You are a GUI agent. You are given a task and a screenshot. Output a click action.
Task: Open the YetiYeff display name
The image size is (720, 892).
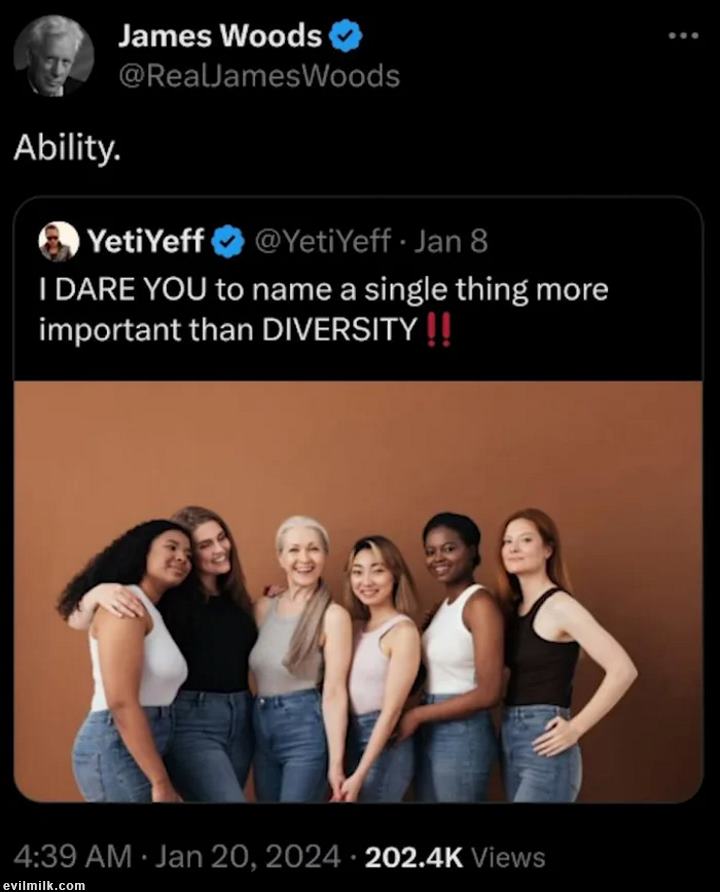click(146, 241)
